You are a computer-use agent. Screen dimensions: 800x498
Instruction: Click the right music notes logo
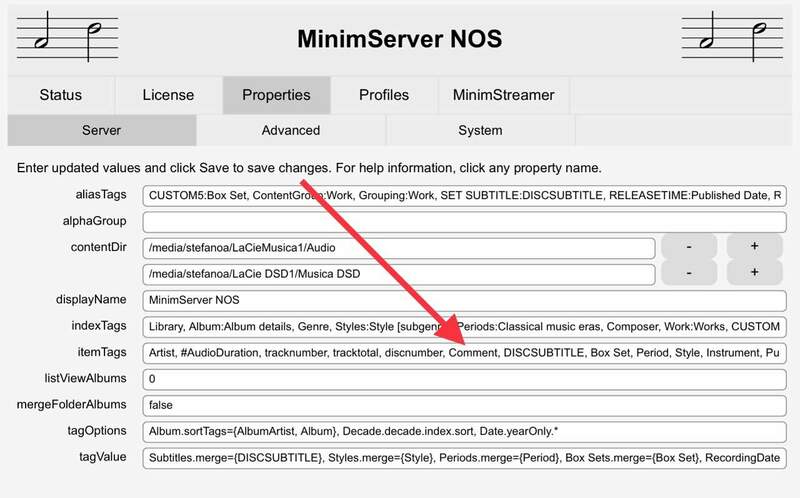pyautogui.click(x=737, y=37)
